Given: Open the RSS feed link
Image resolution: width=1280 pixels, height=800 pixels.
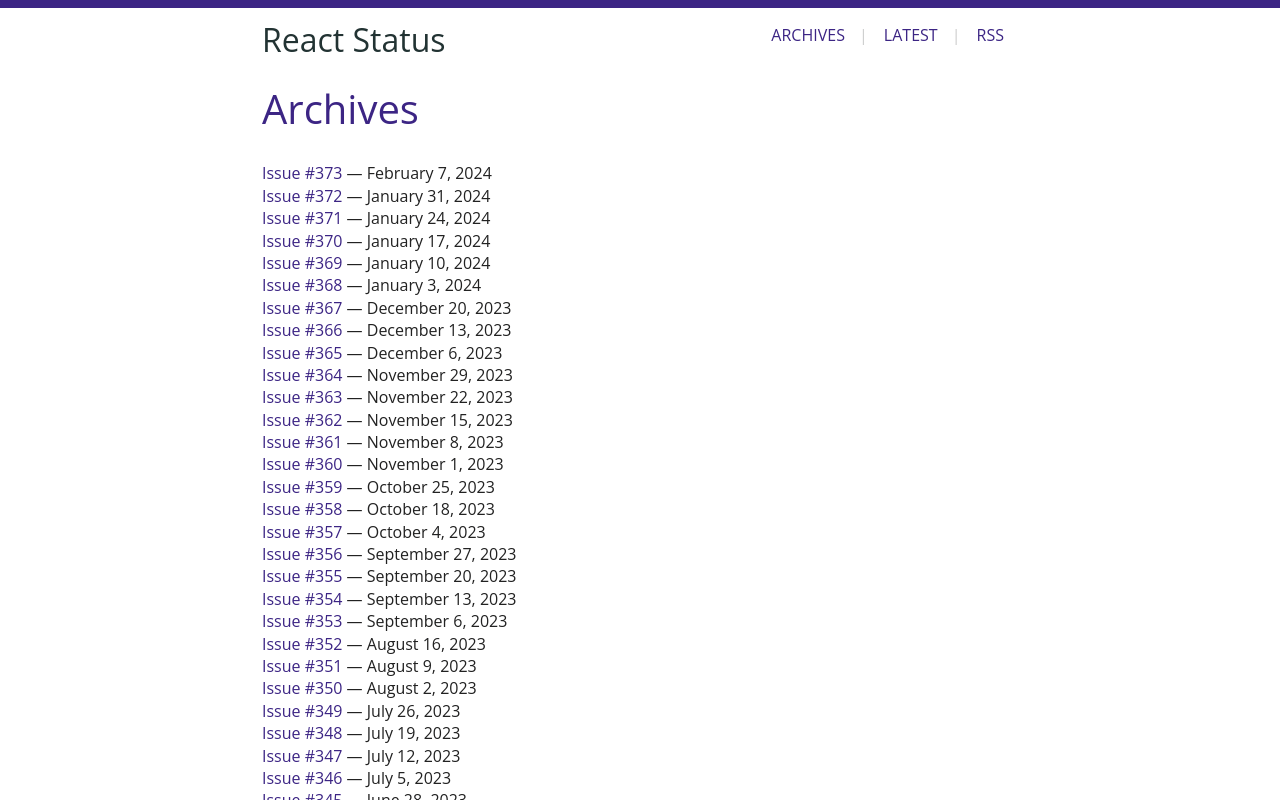Looking at the screenshot, I should [990, 35].
